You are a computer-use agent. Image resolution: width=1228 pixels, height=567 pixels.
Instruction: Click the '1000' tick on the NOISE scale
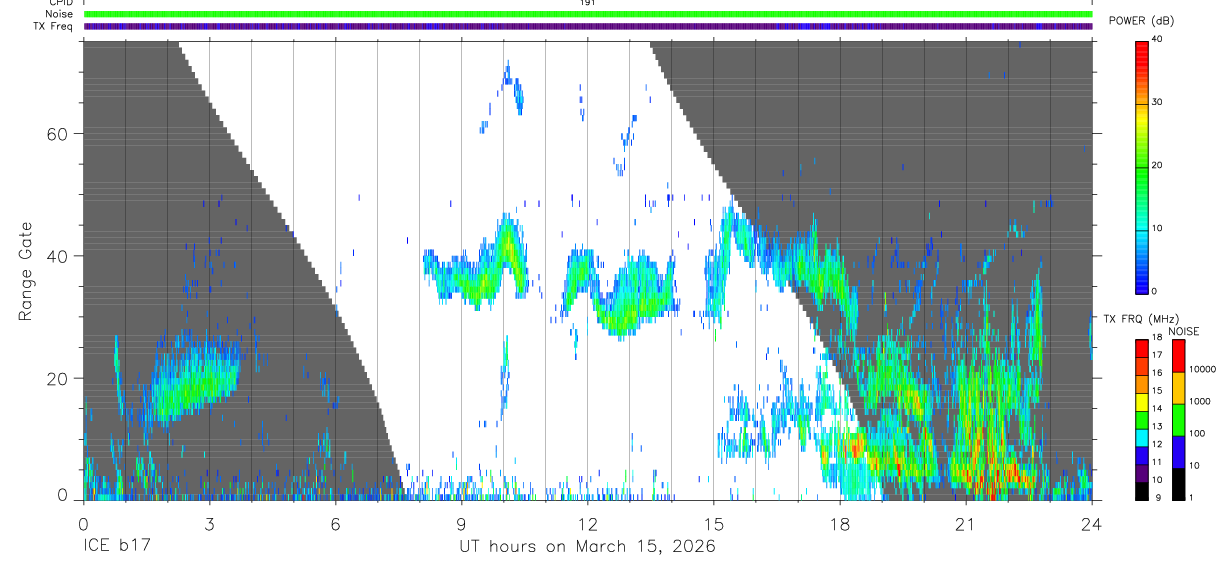pyautogui.click(x=1201, y=401)
